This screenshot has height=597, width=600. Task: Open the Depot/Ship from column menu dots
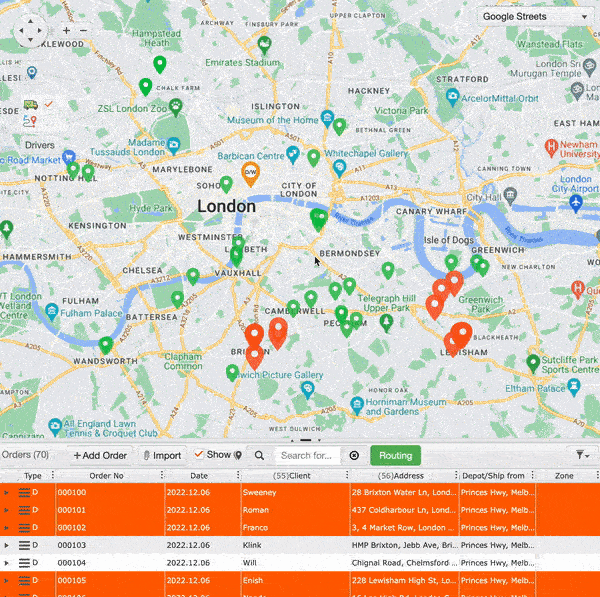click(532, 475)
